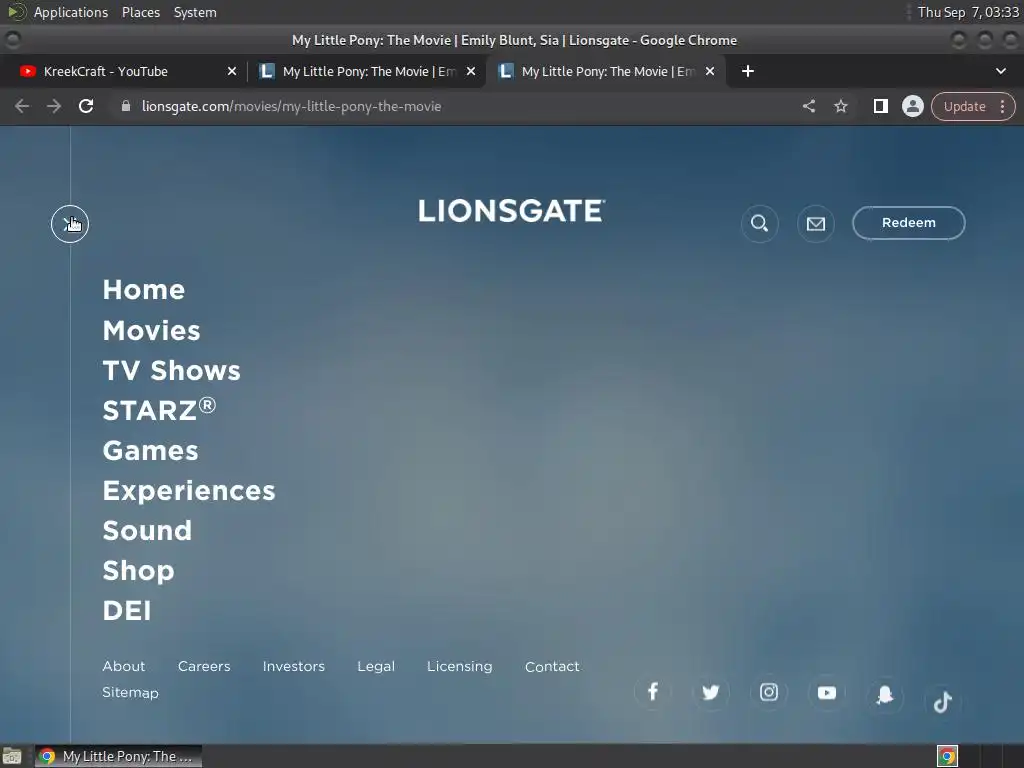Close the Lionsgate navigation menu overlay
The width and height of the screenshot is (1024, 768).
click(x=70, y=224)
